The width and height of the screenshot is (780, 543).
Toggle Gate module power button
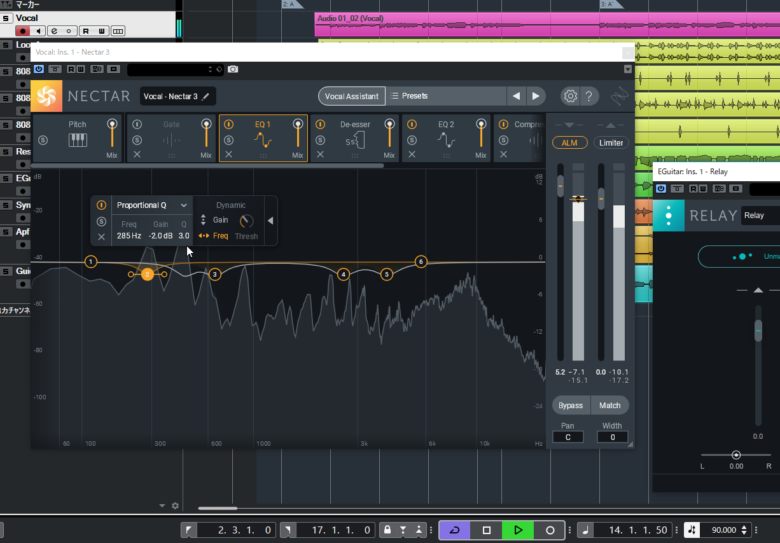point(137,124)
